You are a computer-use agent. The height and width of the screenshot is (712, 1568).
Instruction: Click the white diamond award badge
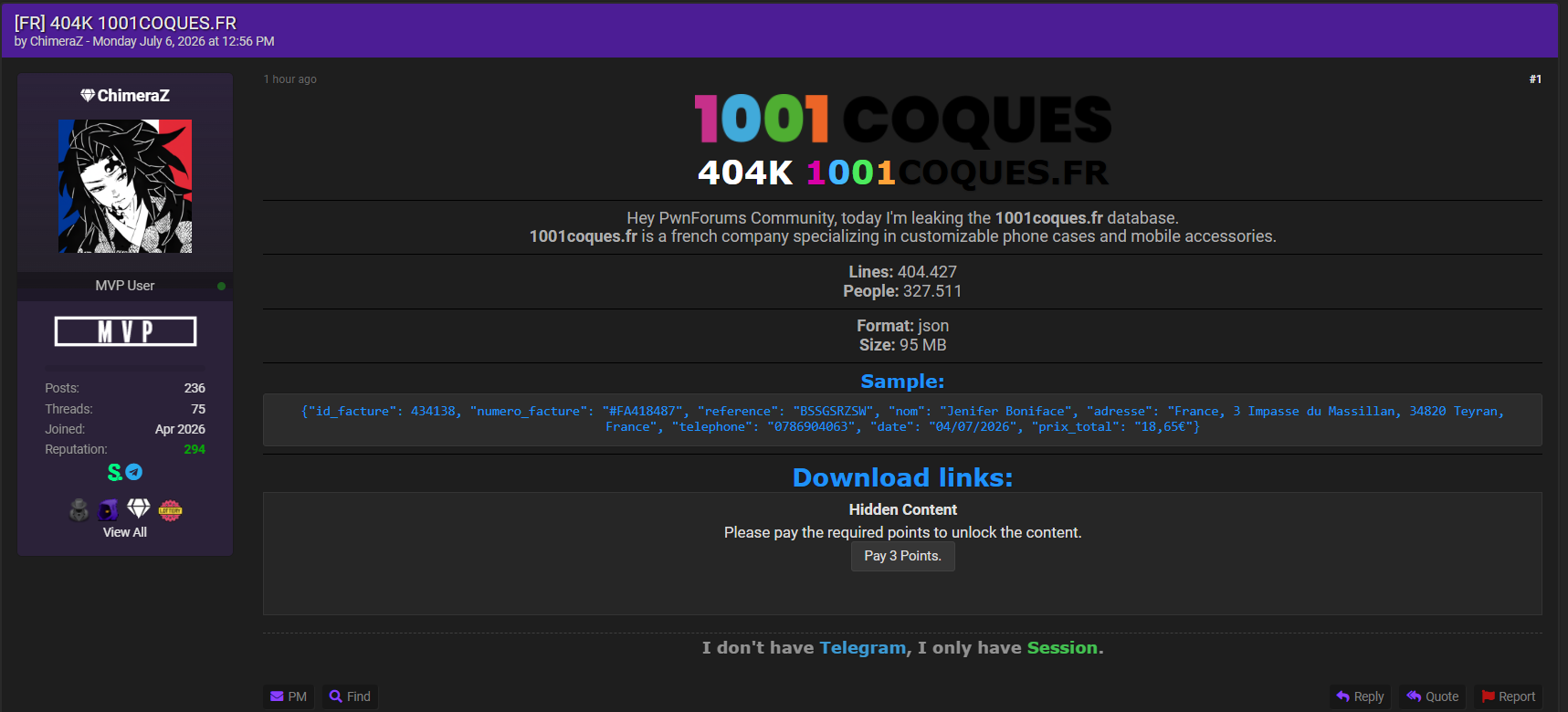click(139, 508)
